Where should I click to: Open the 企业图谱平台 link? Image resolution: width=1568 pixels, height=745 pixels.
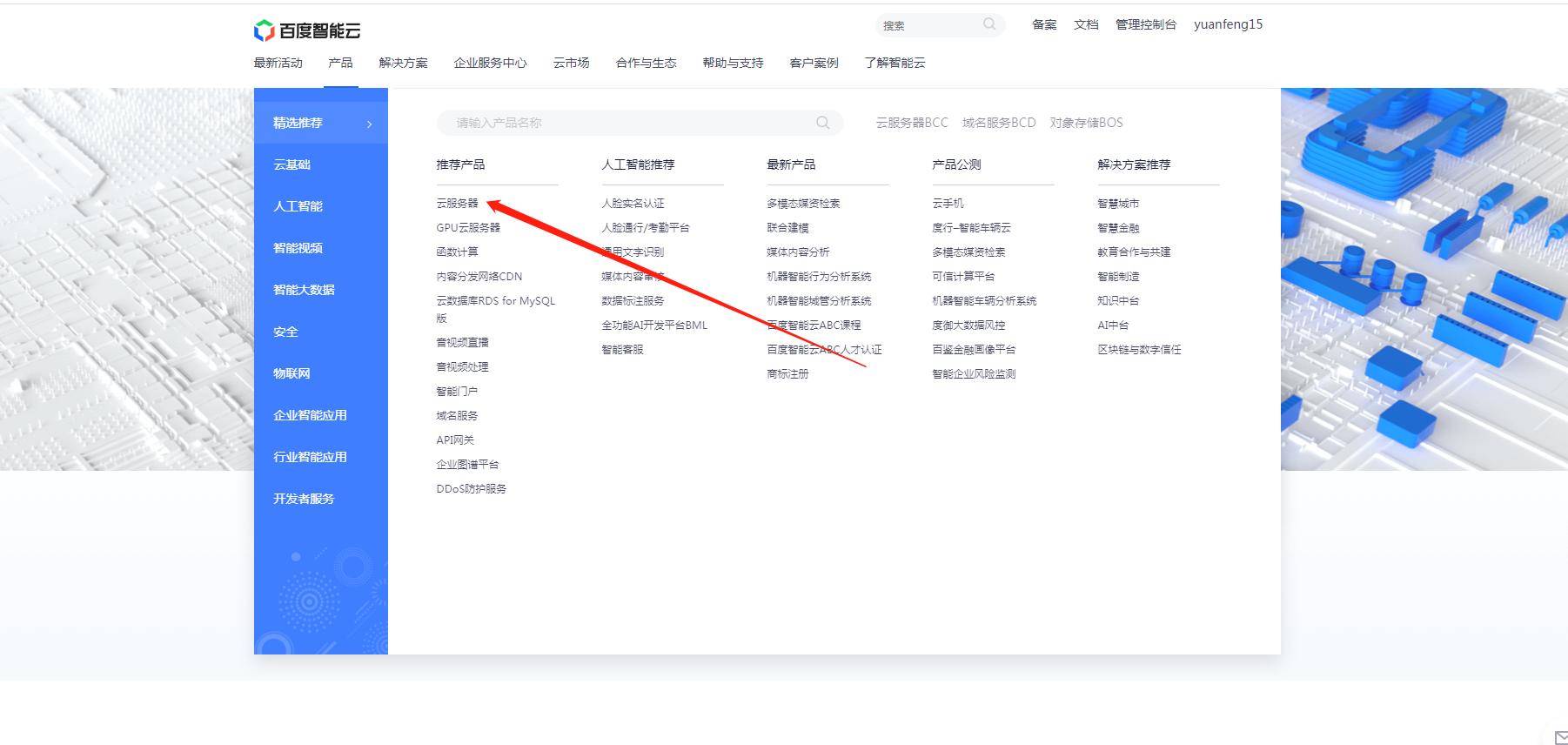pyautogui.click(x=467, y=464)
